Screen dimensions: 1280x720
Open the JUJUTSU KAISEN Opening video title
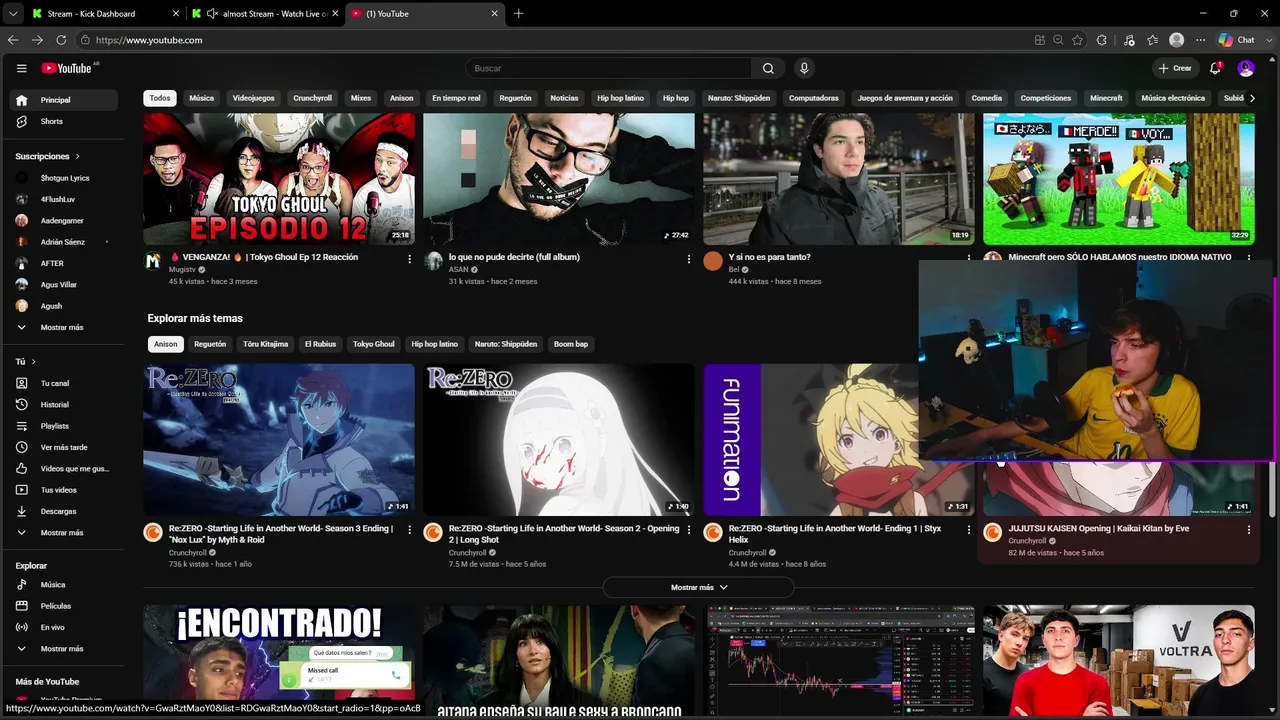pyautogui.click(x=1098, y=528)
